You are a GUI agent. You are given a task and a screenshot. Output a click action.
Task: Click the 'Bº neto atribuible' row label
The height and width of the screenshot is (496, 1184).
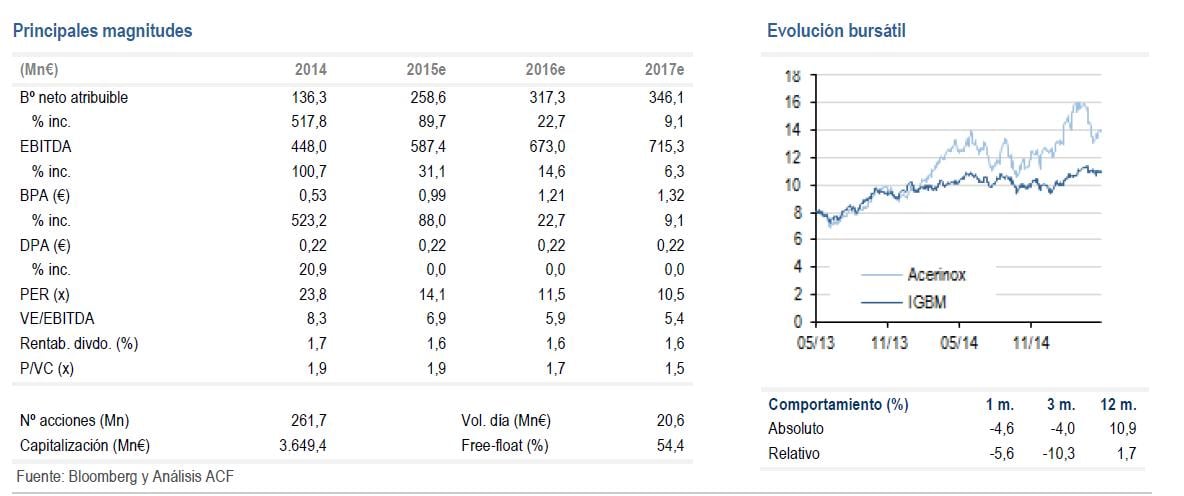73,98
